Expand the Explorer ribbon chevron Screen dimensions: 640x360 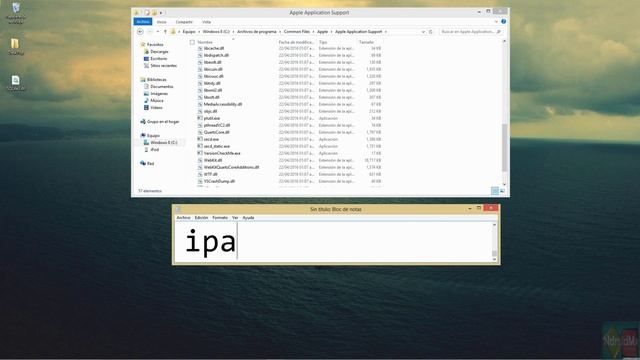[x=496, y=22]
